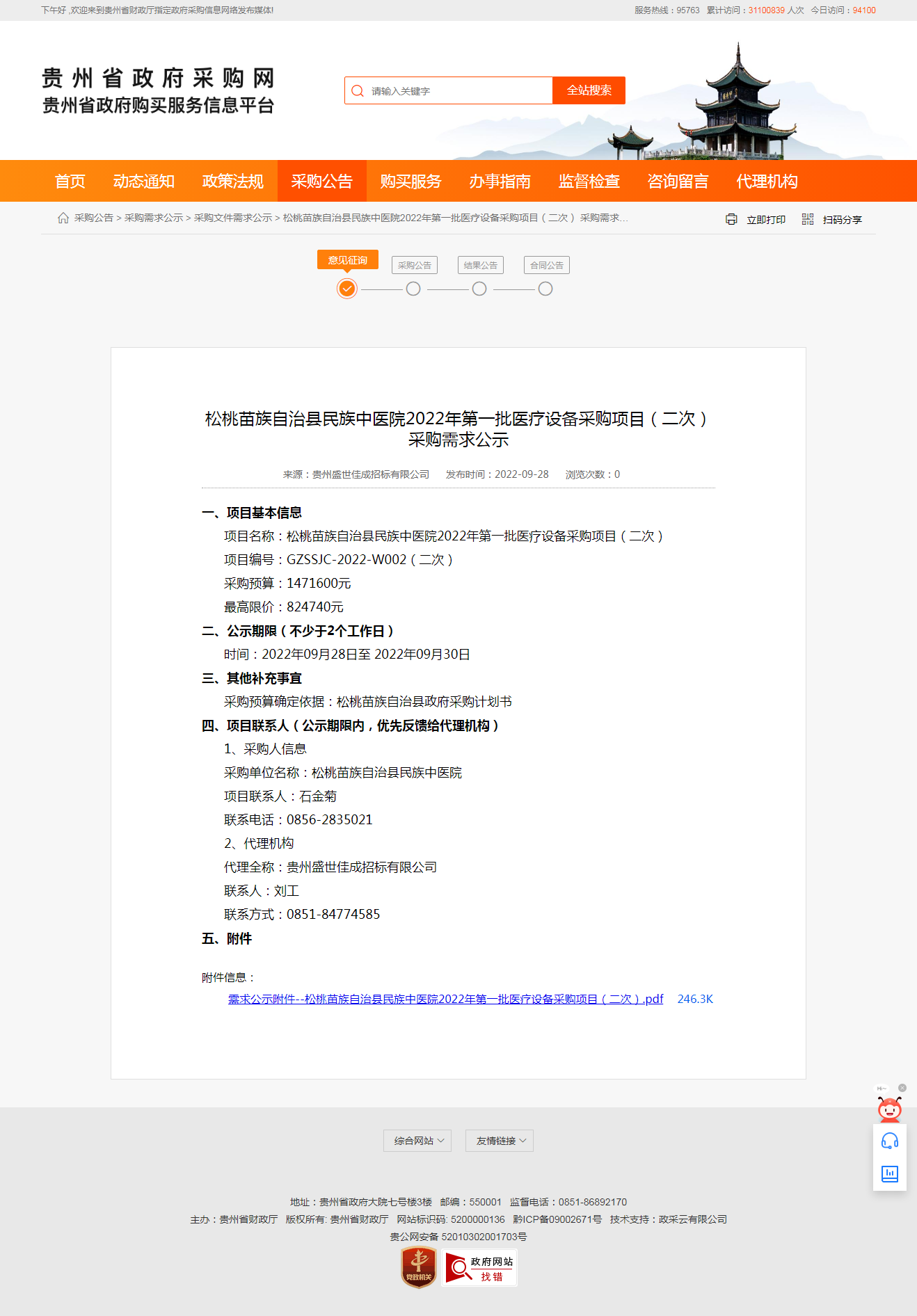The width and height of the screenshot is (917, 1316).
Task: Close the floating mascot widget
Action: click(902, 1088)
